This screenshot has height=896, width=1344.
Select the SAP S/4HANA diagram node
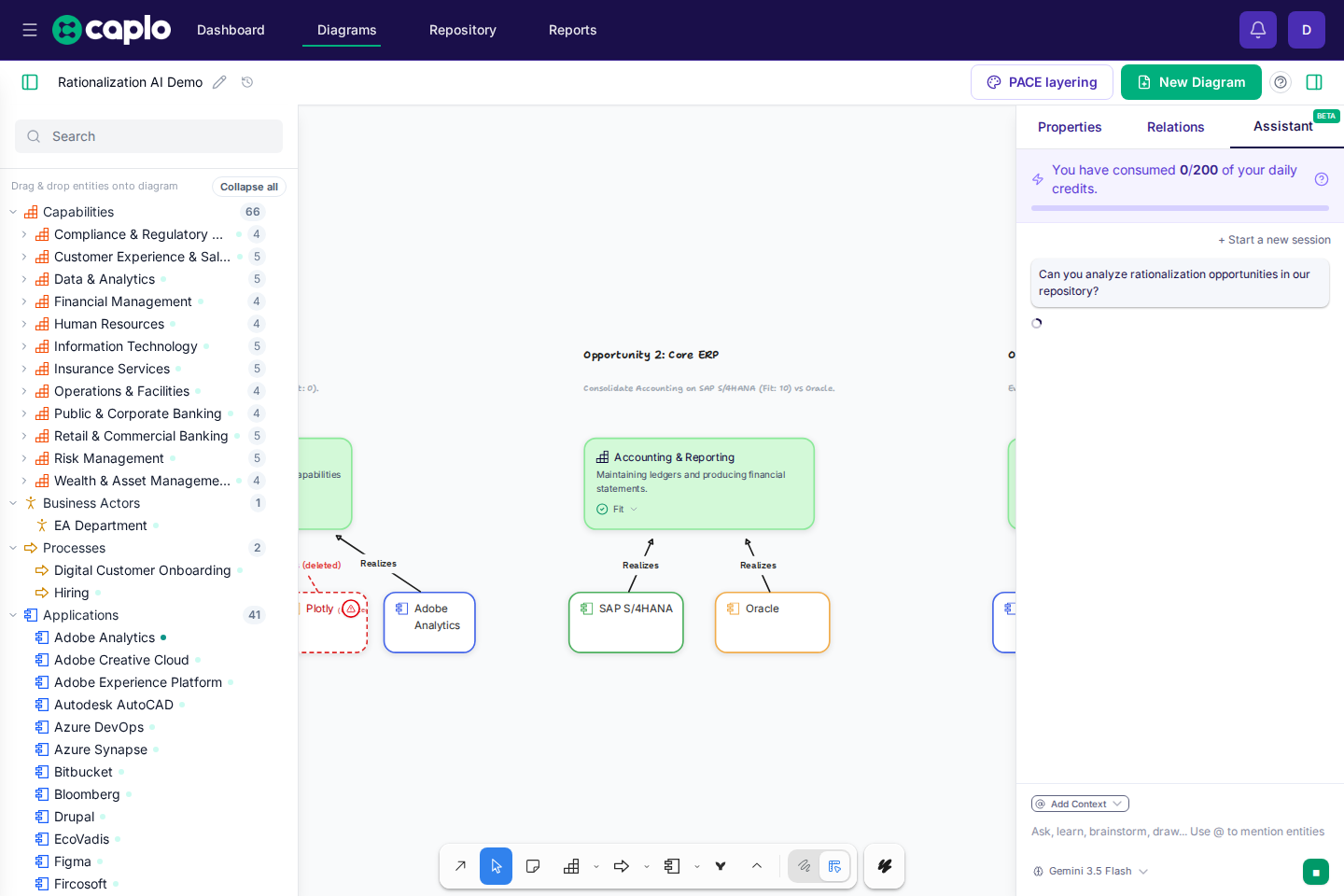tap(626, 623)
